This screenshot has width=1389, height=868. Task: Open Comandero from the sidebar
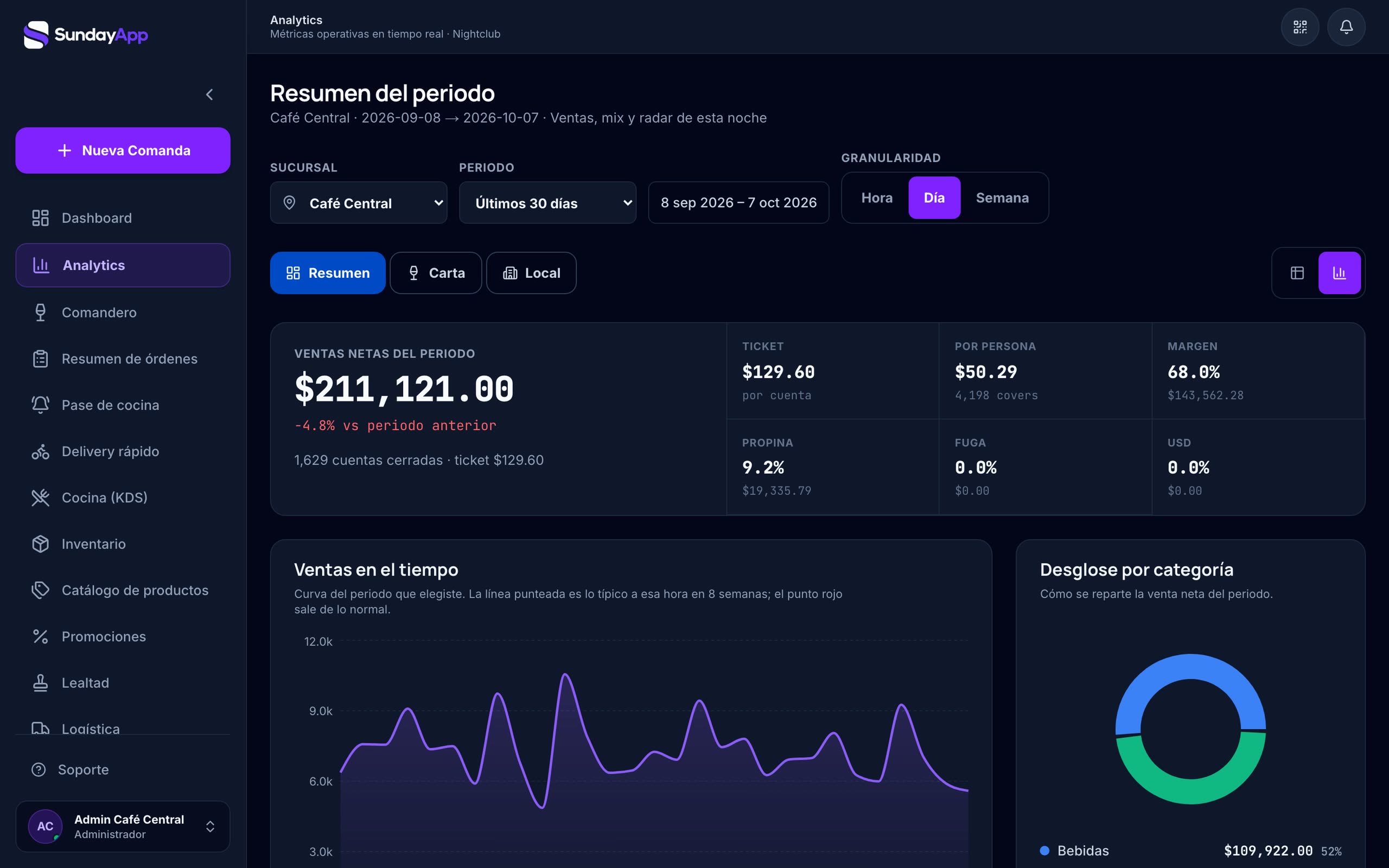coord(123,312)
